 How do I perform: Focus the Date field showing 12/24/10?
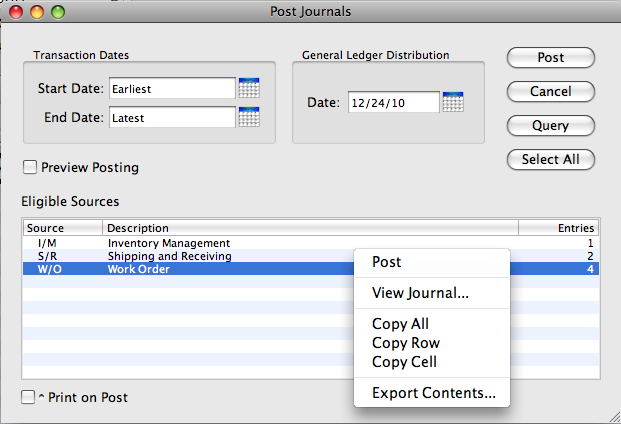point(393,102)
